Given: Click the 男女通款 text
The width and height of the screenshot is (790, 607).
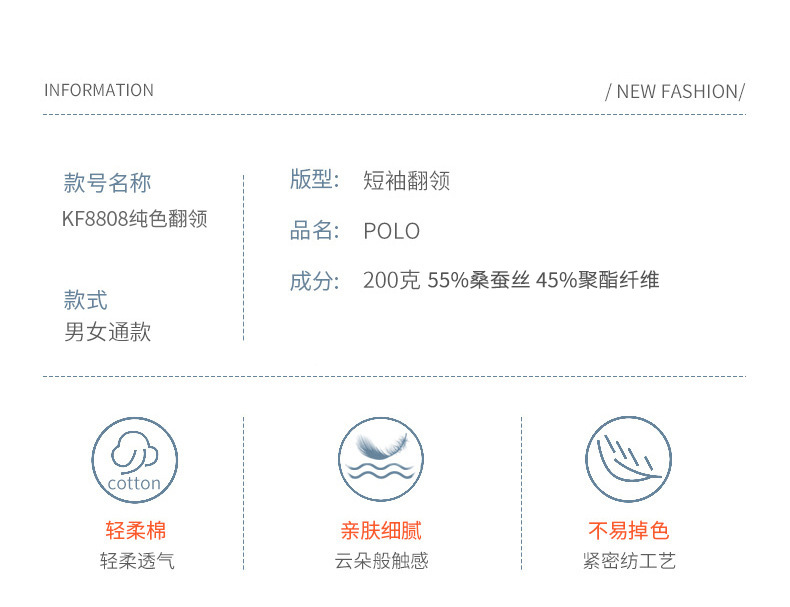Looking at the screenshot, I should tap(107, 332).
